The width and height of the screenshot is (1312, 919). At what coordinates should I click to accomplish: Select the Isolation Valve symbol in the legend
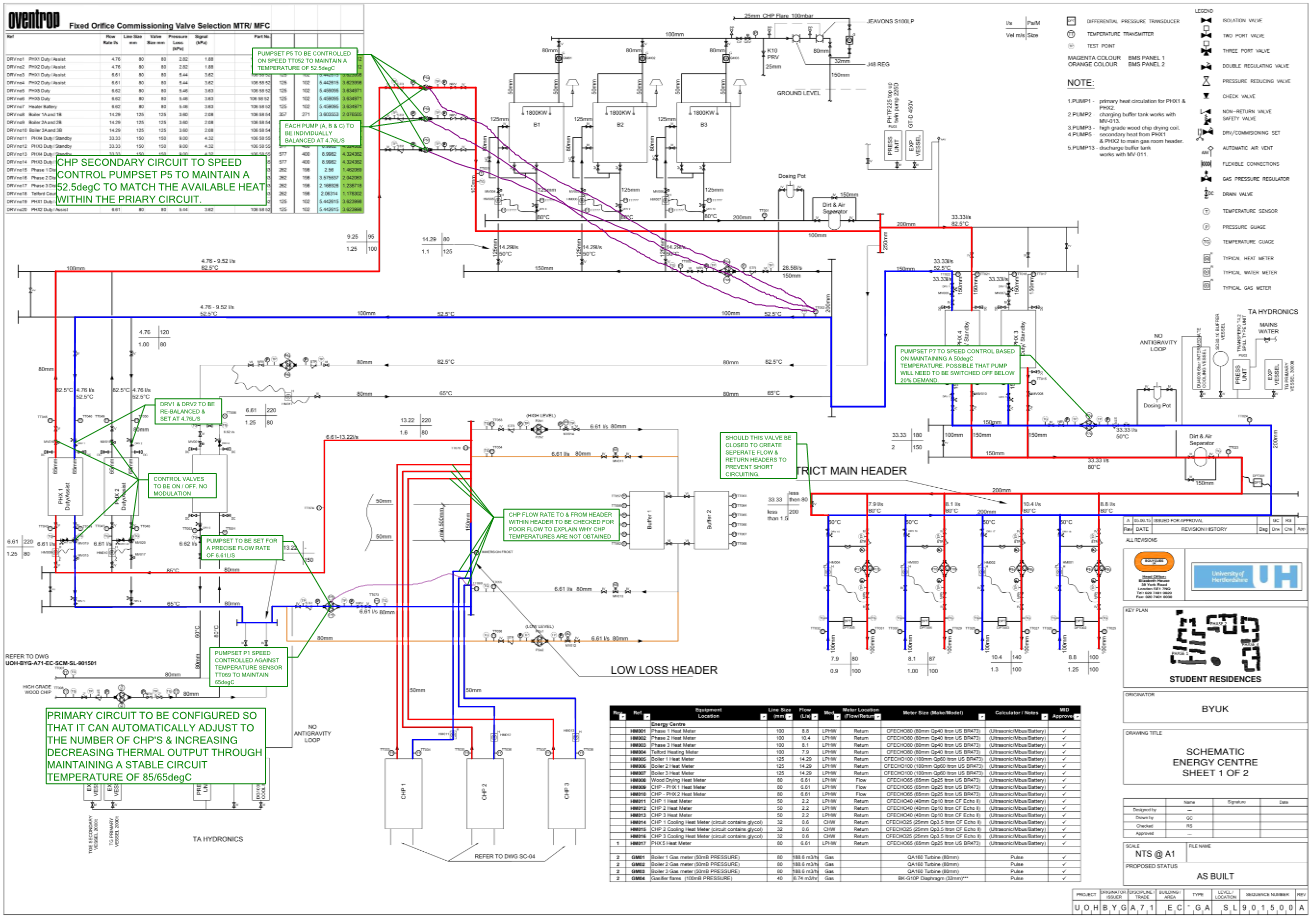click(x=1205, y=21)
